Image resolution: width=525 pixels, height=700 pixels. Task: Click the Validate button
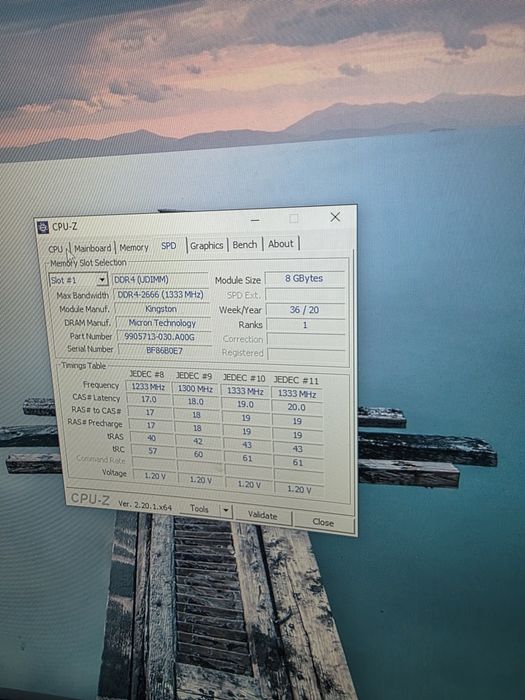tap(262, 516)
